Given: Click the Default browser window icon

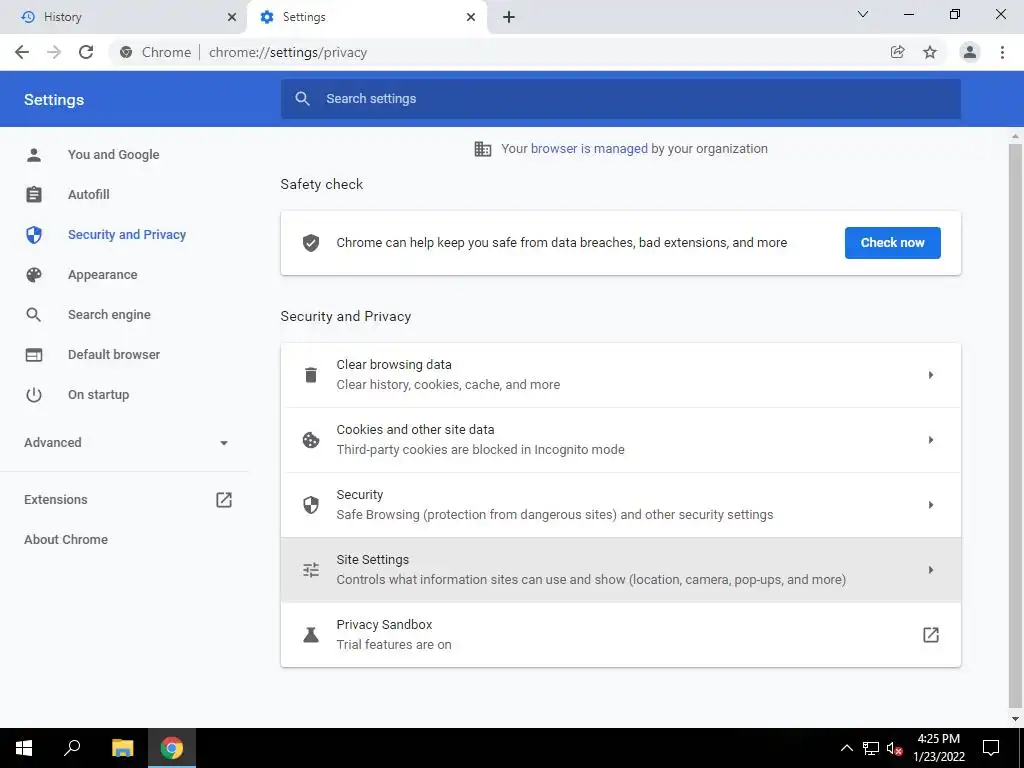Looking at the screenshot, I should click(x=34, y=355).
